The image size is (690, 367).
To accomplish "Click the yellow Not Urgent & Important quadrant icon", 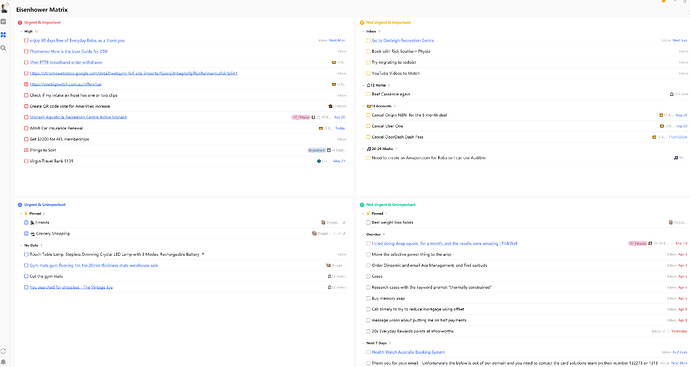I will coord(362,22).
